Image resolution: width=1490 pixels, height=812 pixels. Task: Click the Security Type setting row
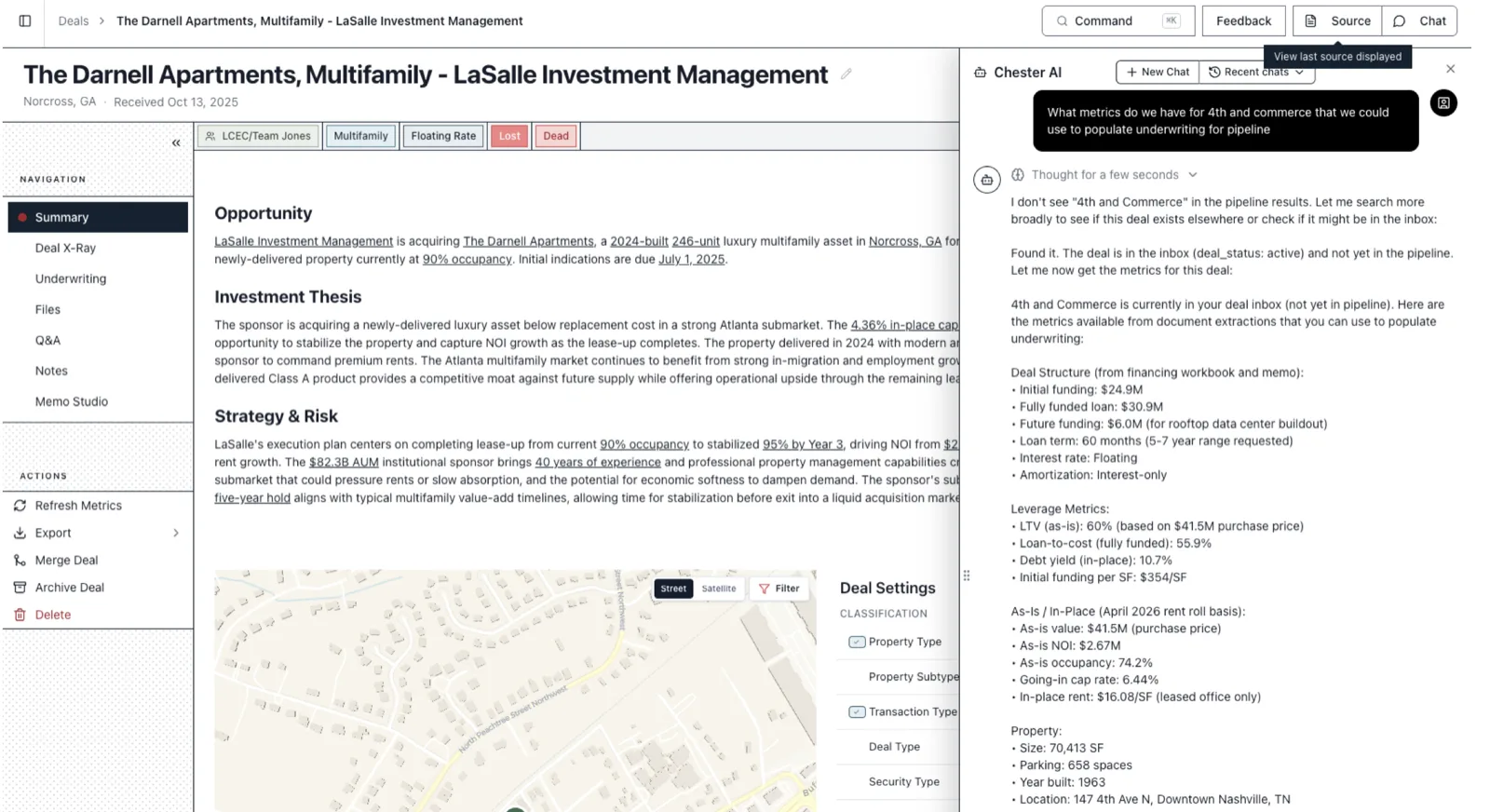[899, 782]
